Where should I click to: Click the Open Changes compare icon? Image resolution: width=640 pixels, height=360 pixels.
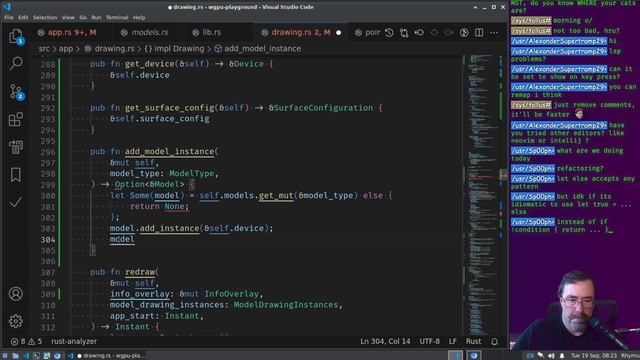(x=404, y=32)
